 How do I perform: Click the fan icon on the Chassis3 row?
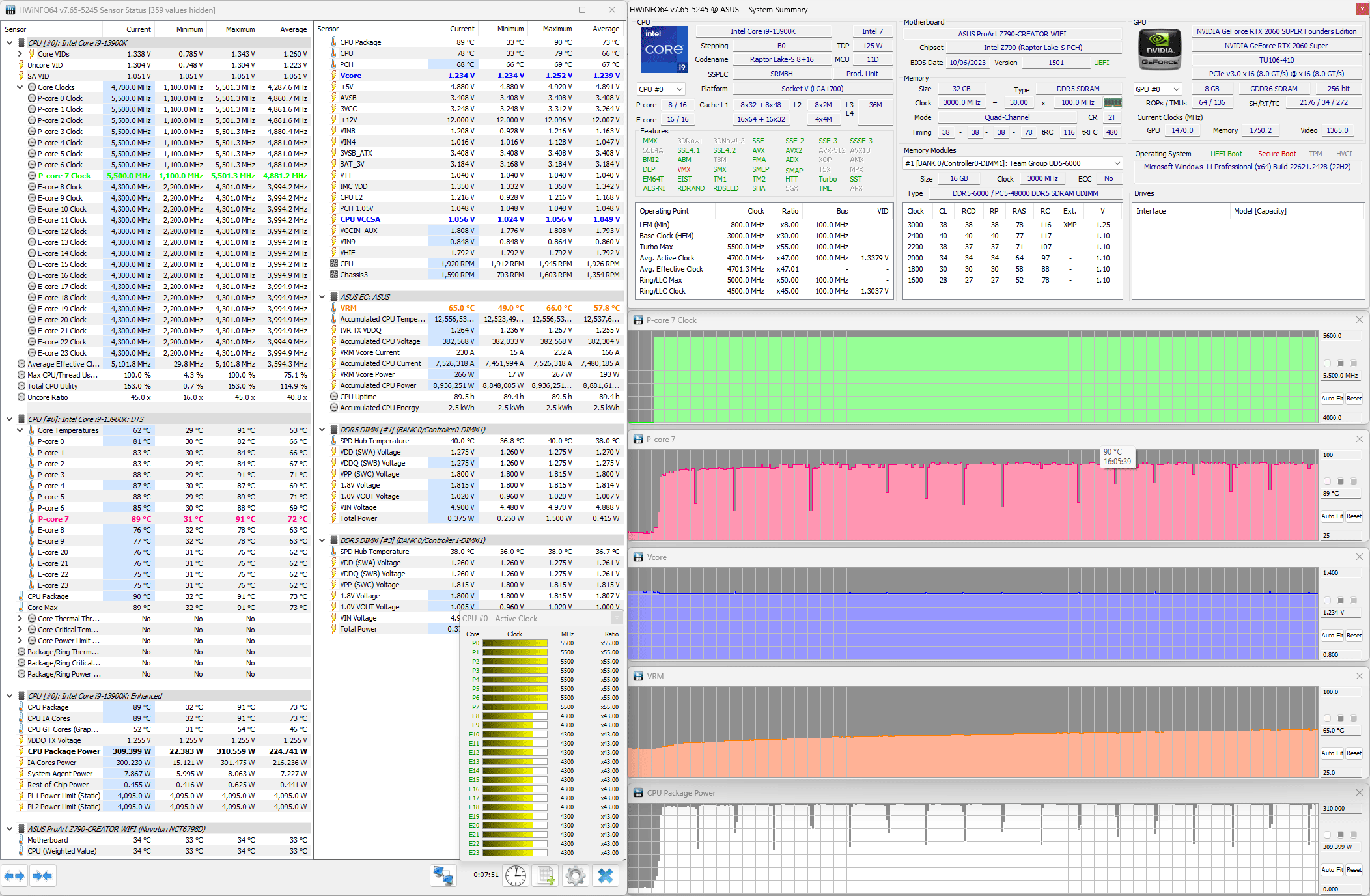point(334,275)
